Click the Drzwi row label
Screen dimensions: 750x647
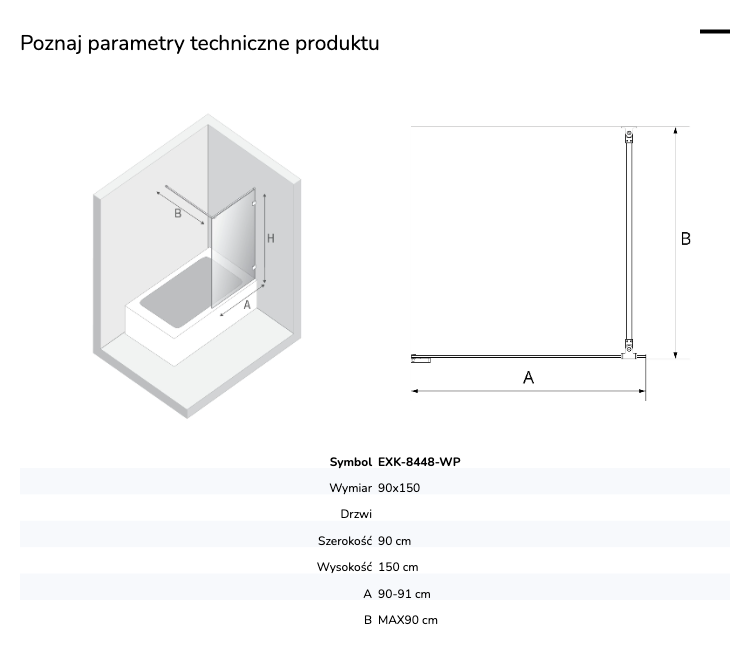(356, 514)
